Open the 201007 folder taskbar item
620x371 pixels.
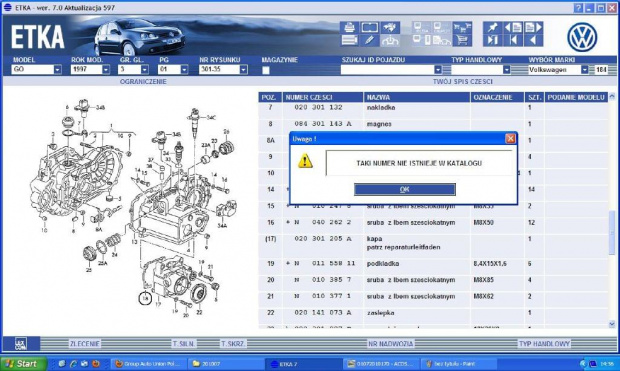coord(225,363)
